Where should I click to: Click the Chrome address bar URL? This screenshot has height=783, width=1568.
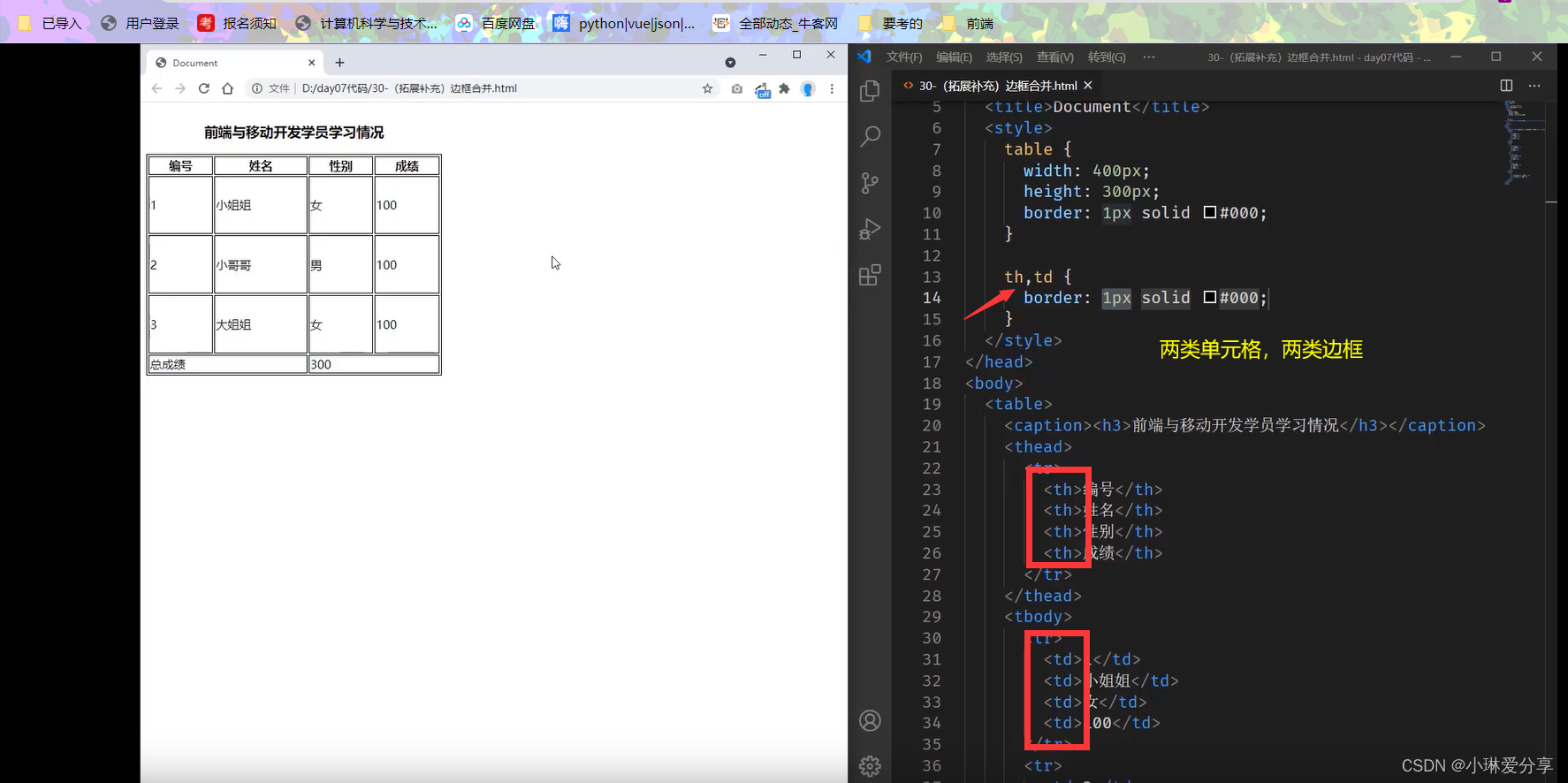click(409, 88)
